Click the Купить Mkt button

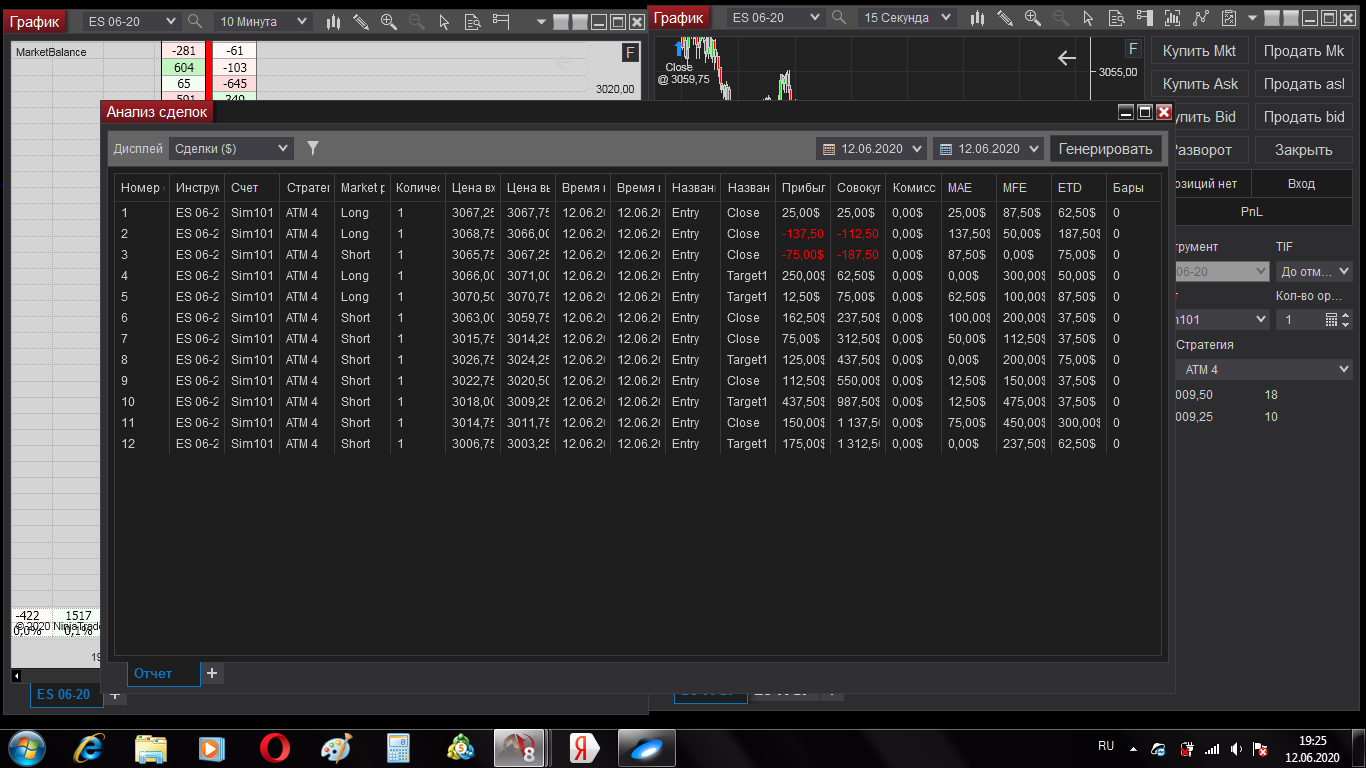(x=1199, y=51)
